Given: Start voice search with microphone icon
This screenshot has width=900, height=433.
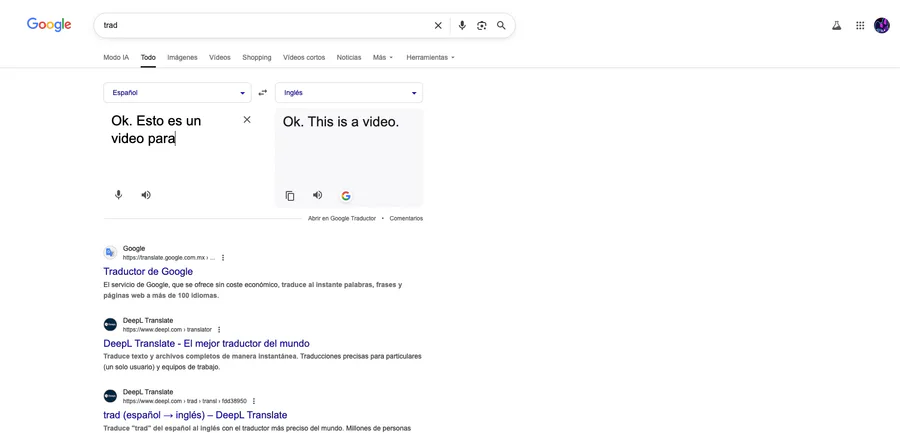Looking at the screenshot, I should (x=462, y=25).
